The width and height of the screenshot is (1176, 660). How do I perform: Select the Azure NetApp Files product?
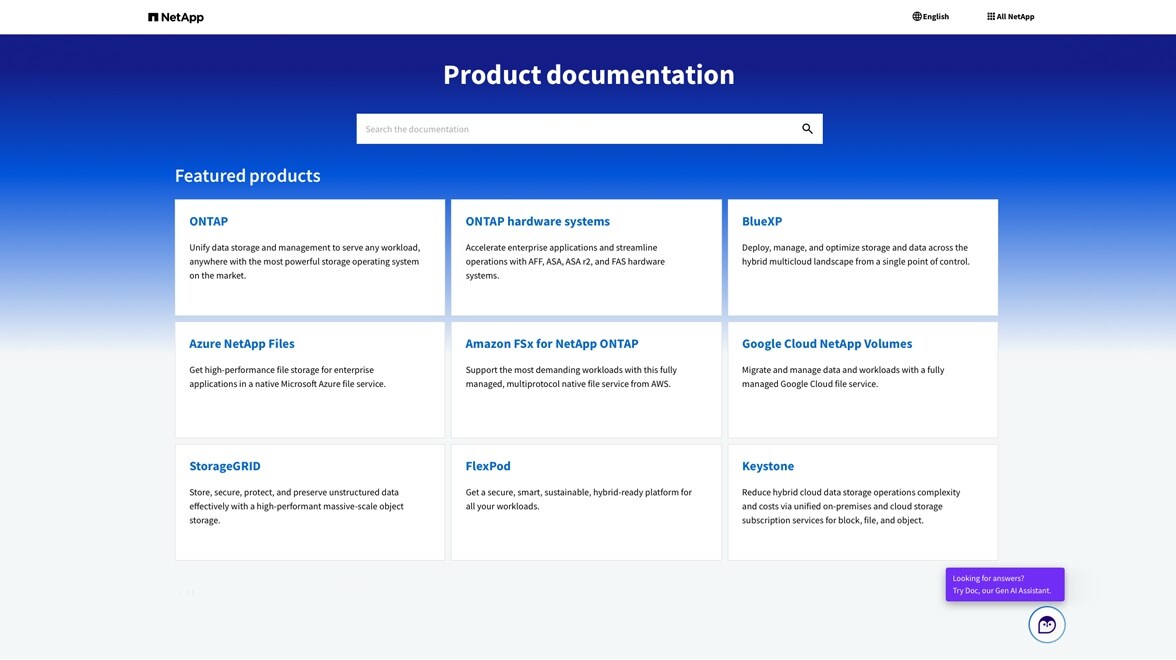[x=242, y=343]
